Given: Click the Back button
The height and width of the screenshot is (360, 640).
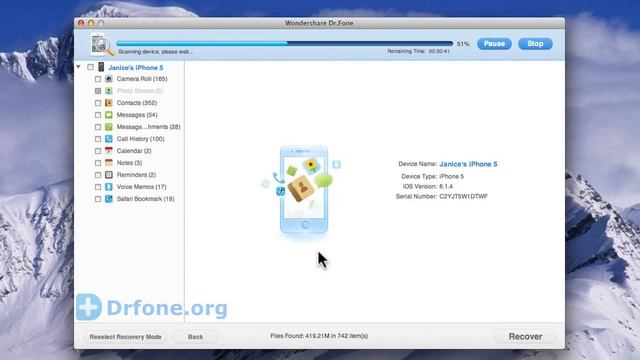Looking at the screenshot, I should click(195, 337).
